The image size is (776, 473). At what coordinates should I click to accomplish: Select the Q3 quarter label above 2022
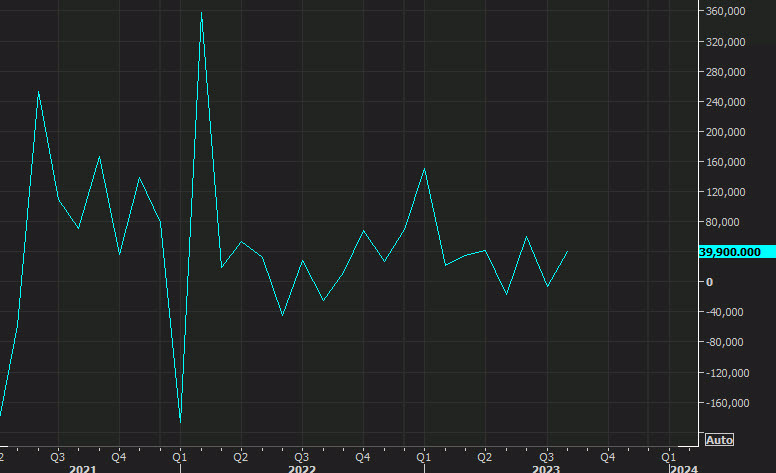[301, 455]
